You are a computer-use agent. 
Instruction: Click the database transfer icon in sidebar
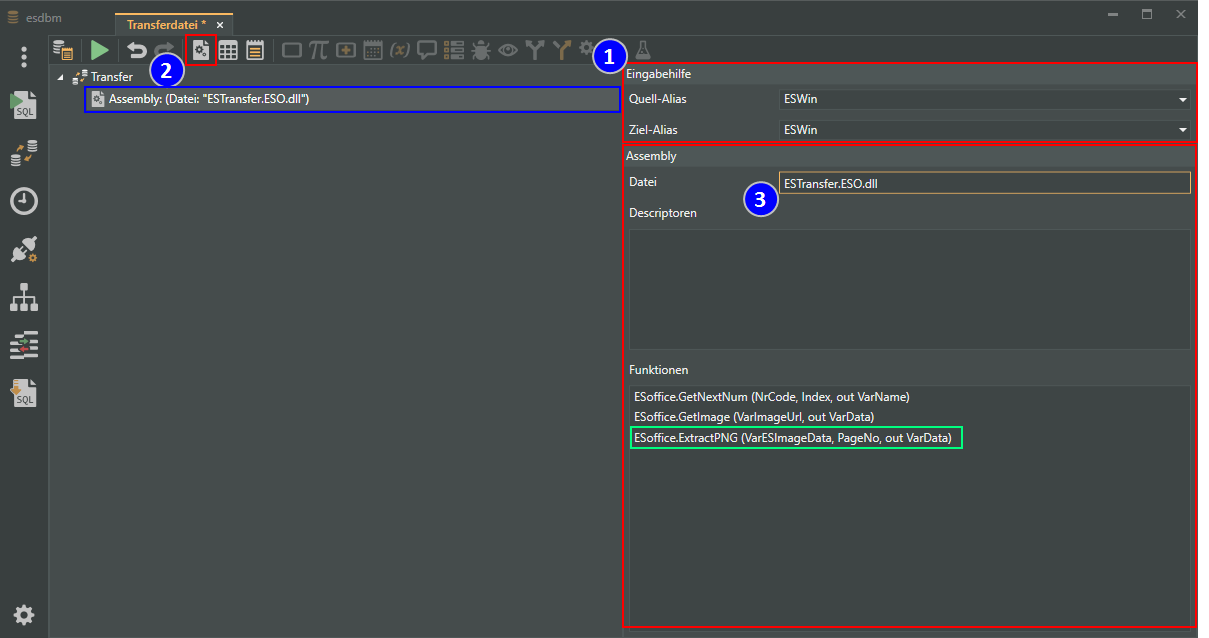pos(24,153)
